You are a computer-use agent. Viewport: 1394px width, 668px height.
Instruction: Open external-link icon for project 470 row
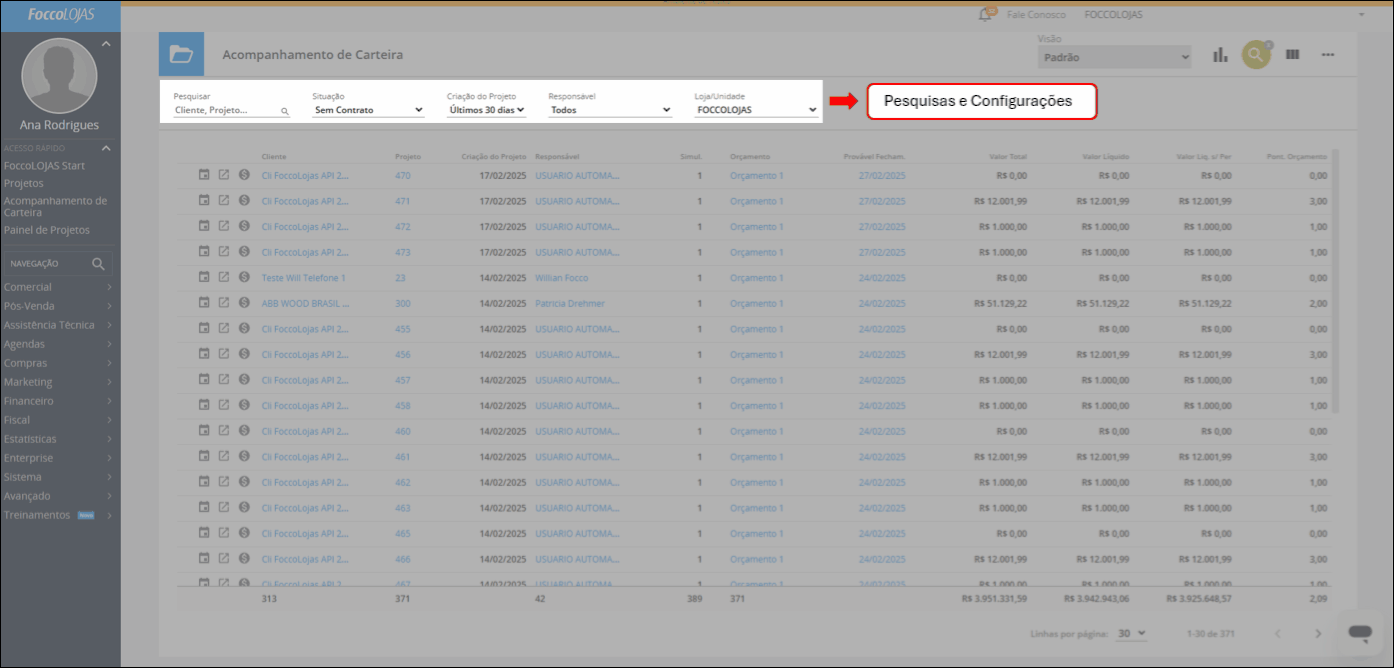(x=224, y=175)
